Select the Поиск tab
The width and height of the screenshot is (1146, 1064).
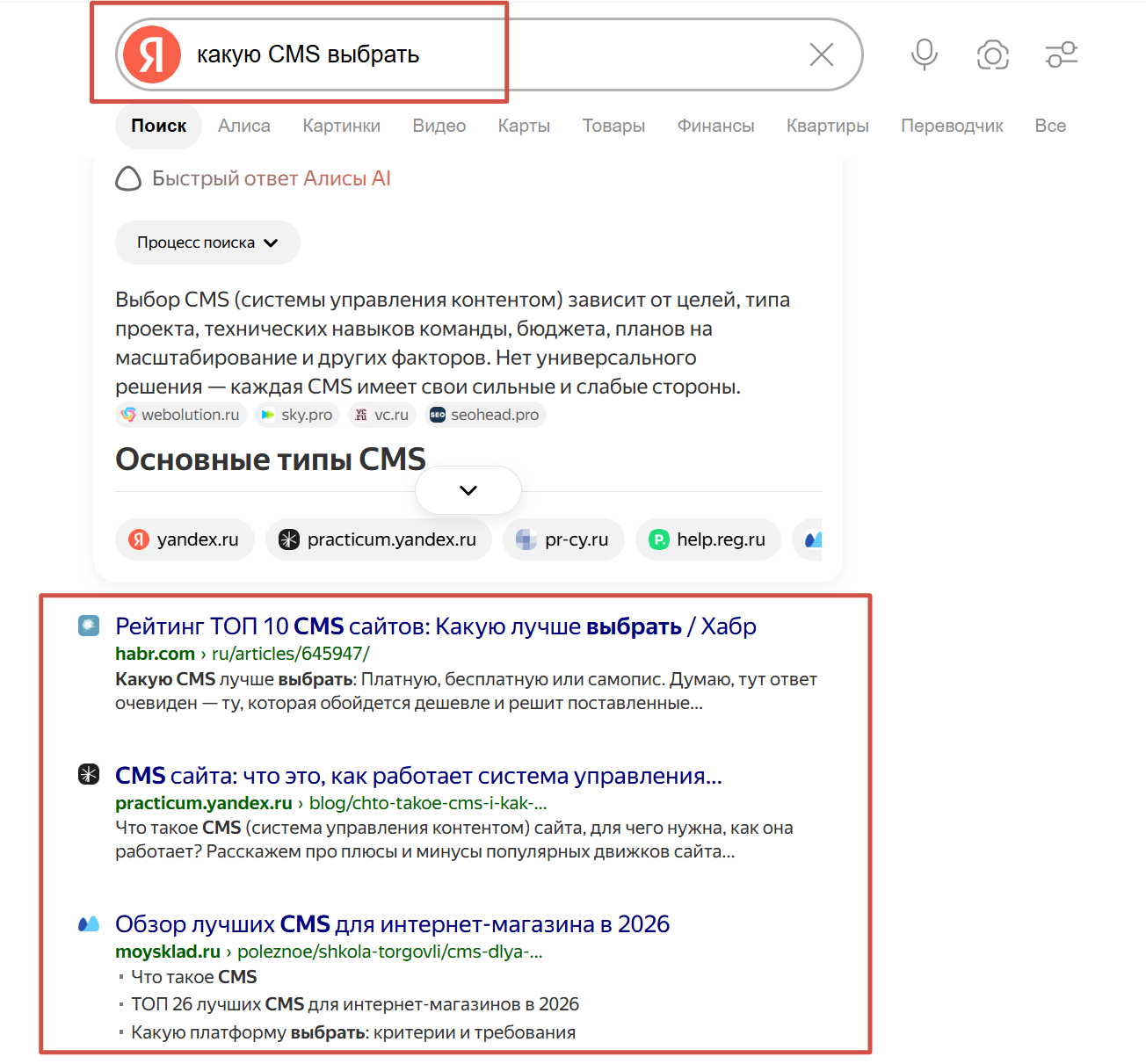158,126
